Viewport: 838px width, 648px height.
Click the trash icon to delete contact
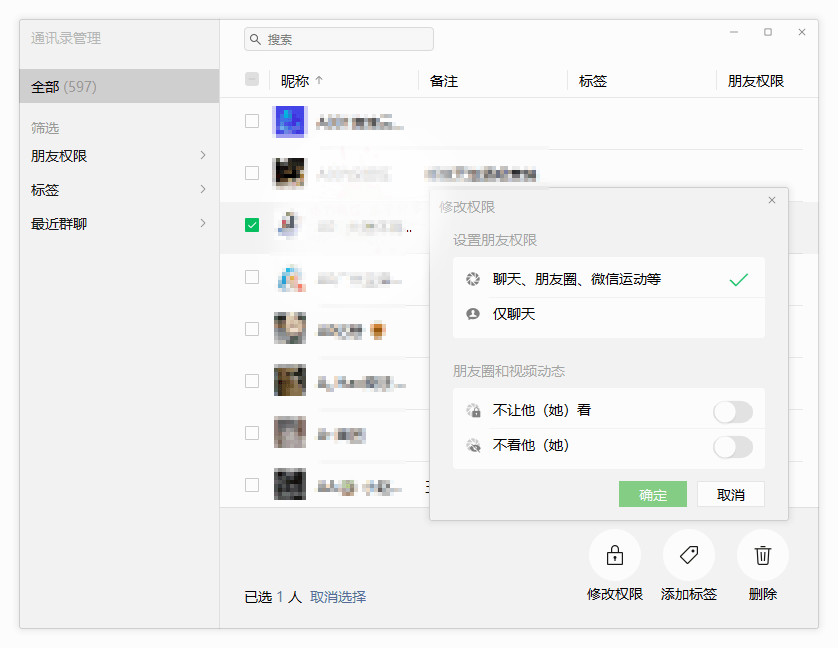pyautogui.click(x=763, y=555)
